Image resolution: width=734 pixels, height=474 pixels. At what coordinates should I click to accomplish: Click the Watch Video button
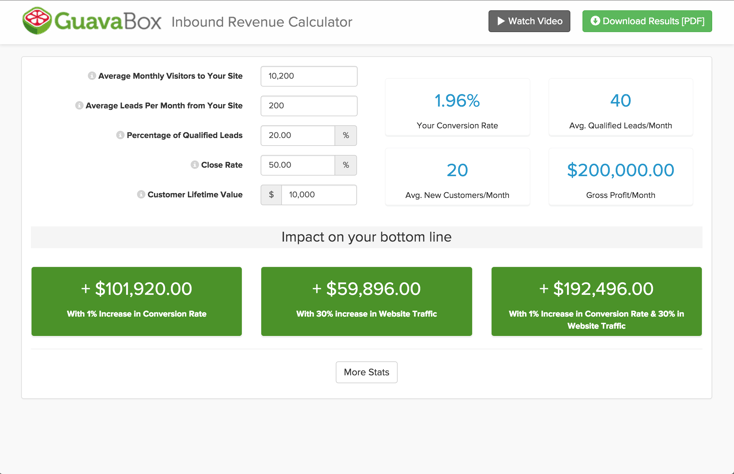[x=529, y=21]
